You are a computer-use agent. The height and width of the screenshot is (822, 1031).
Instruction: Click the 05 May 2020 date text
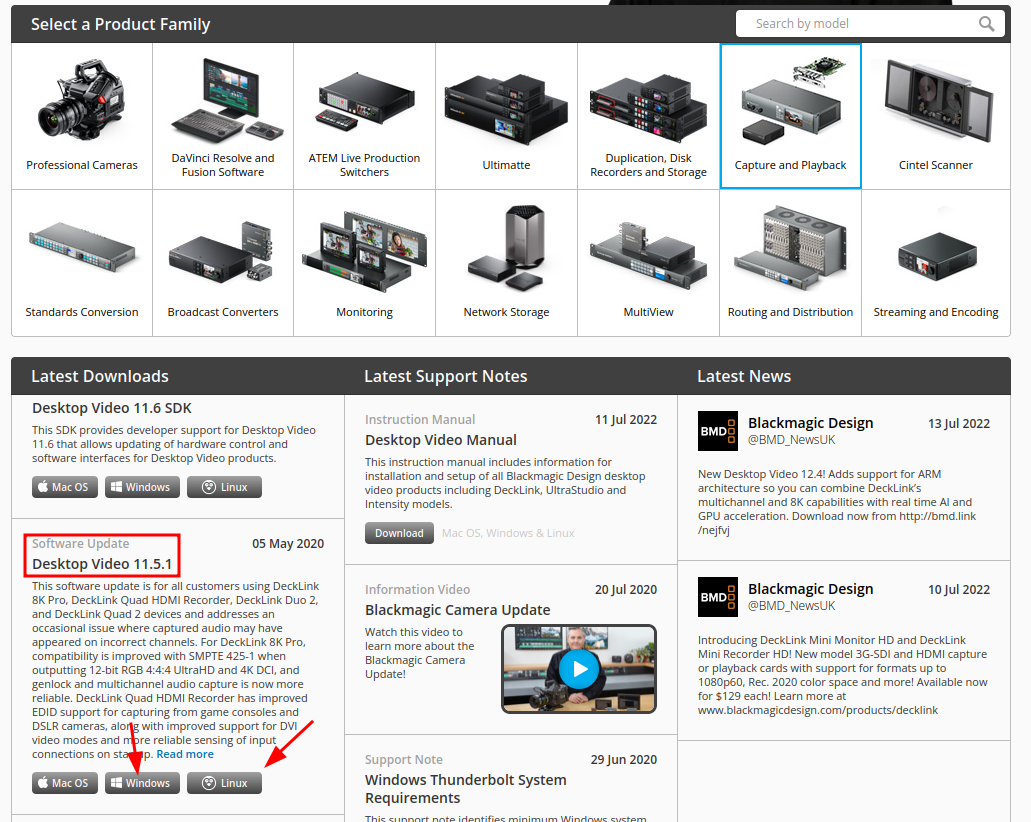[288, 544]
